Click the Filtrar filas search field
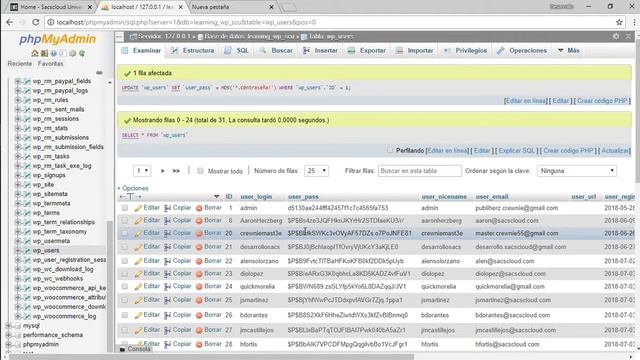Screen dimensions: 640x360 click(x=420, y=171)
